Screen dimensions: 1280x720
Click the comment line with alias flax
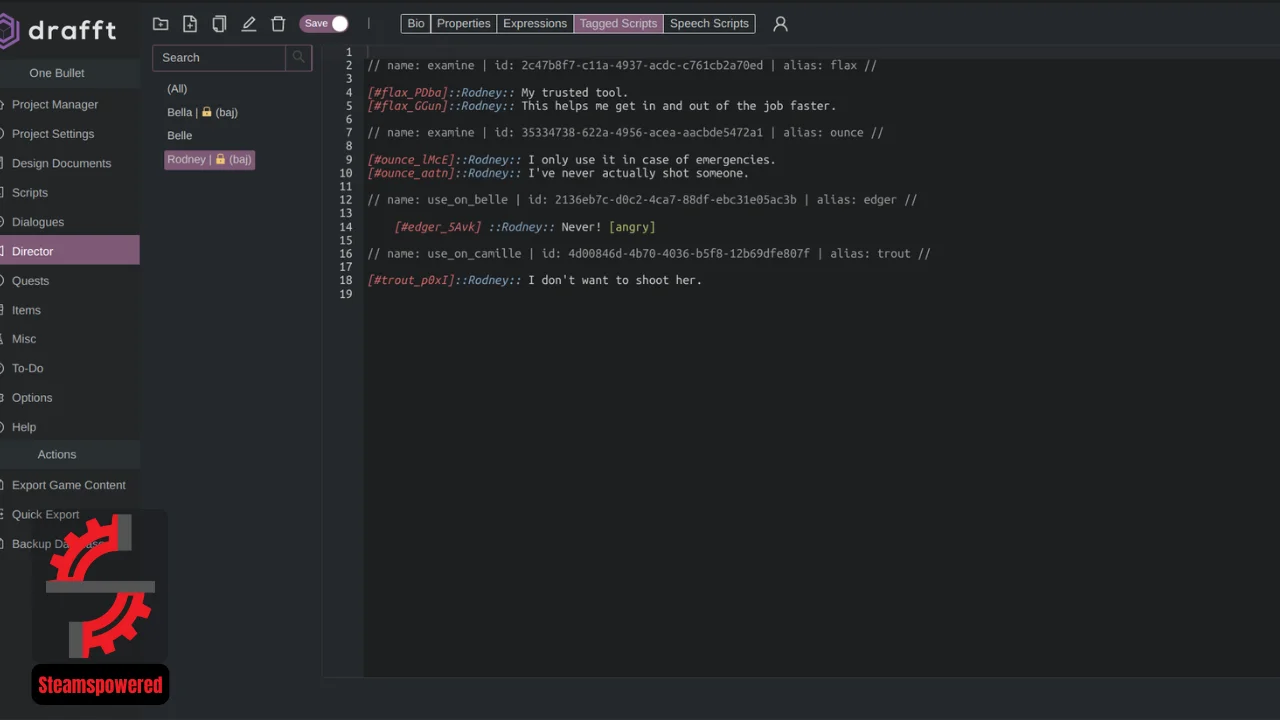(622, 65)
